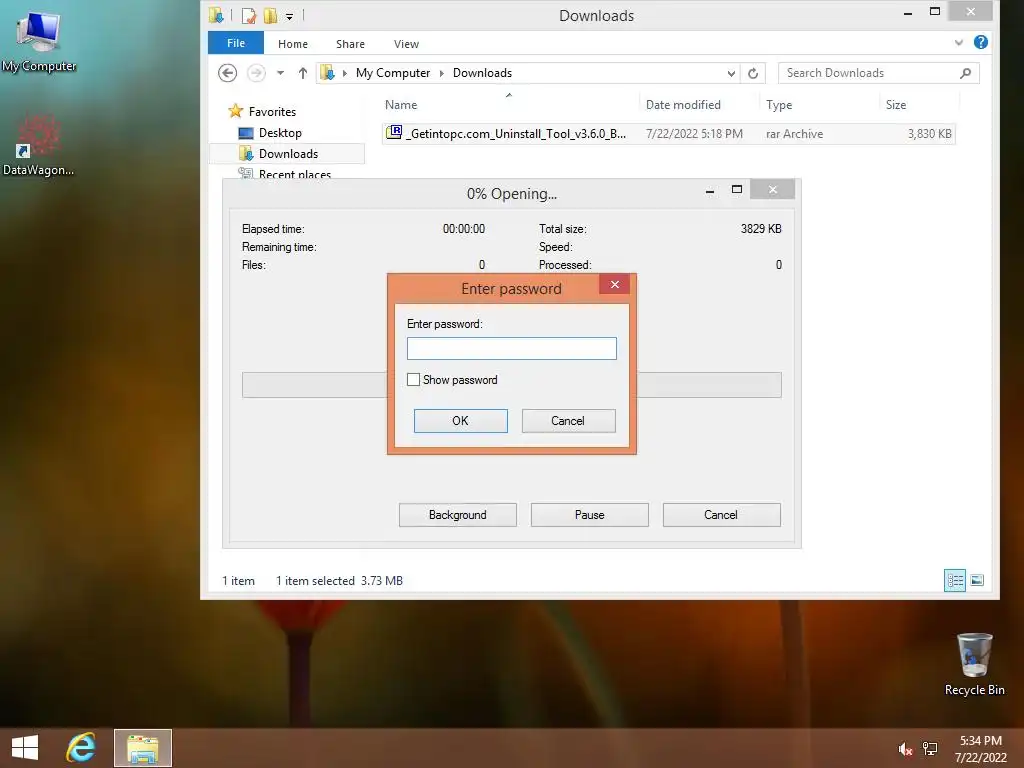Open Customize Quick Access Toolbar dropdown

(289, 16)
